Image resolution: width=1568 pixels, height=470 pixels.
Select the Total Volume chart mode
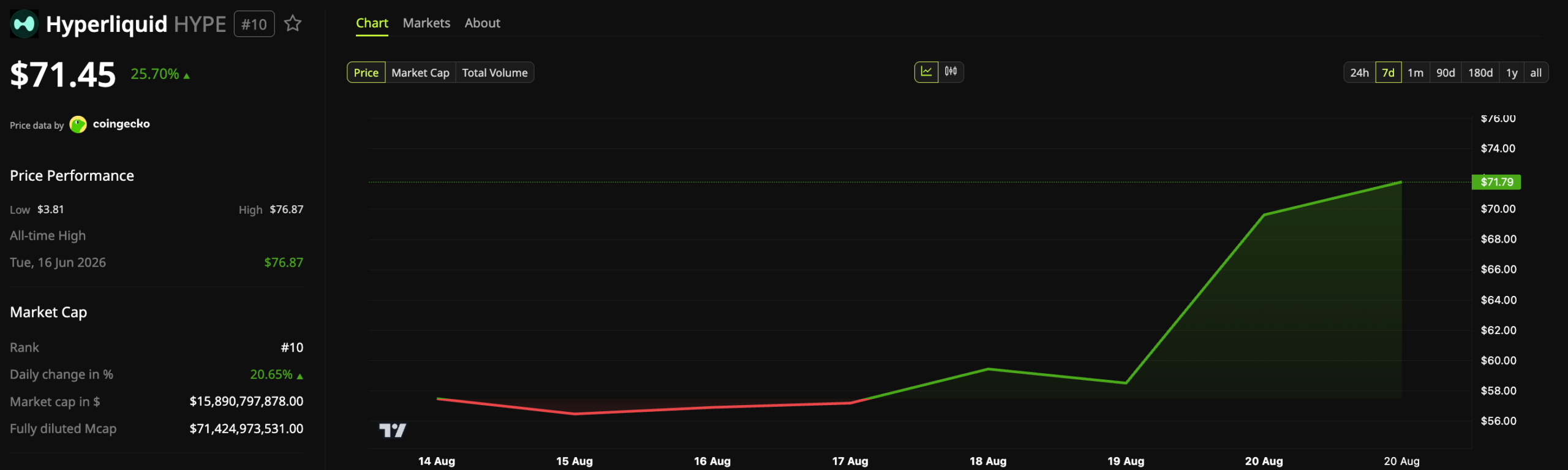pos(495,72)
